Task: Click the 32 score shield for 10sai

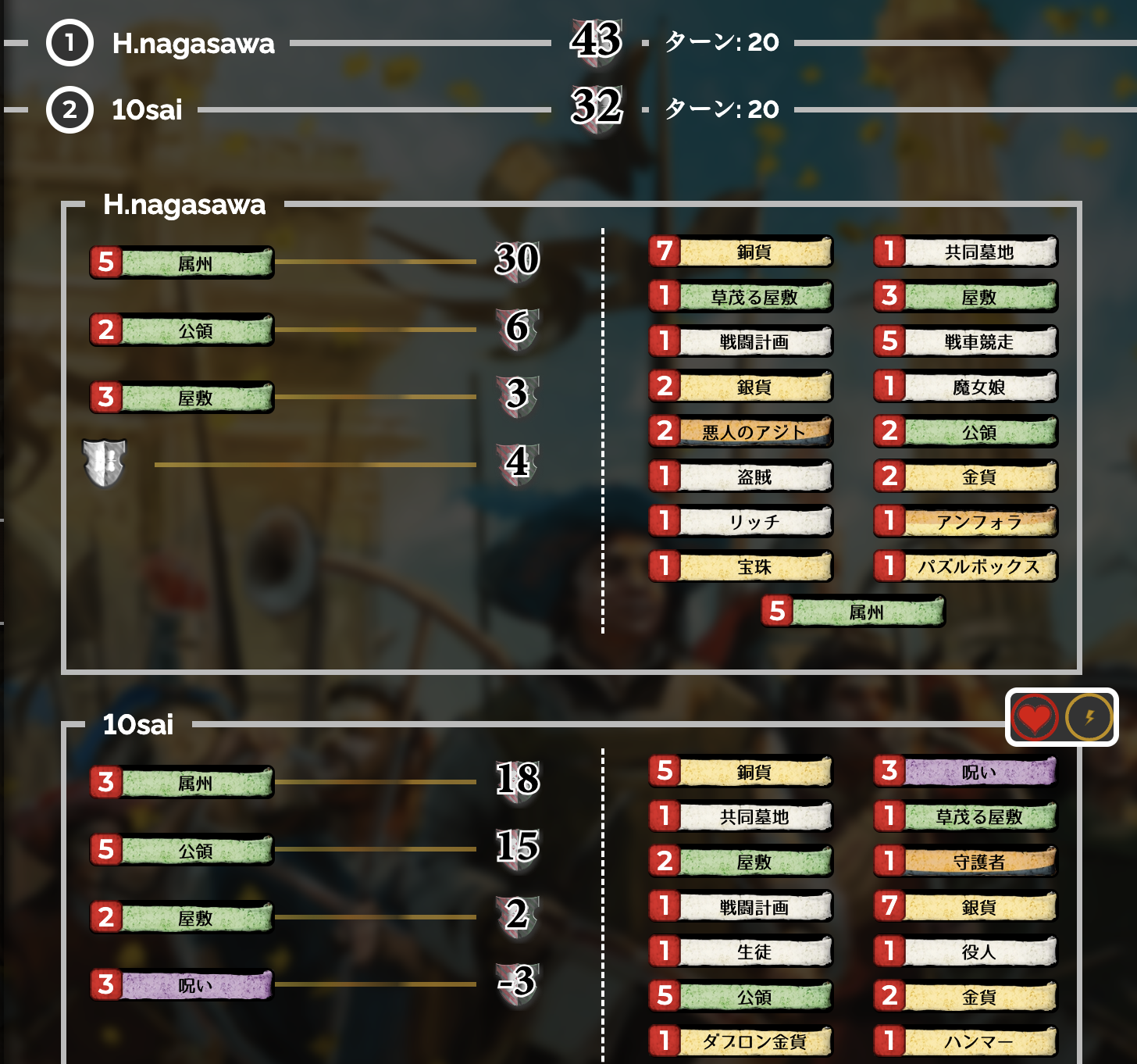Action: [597, 108]
